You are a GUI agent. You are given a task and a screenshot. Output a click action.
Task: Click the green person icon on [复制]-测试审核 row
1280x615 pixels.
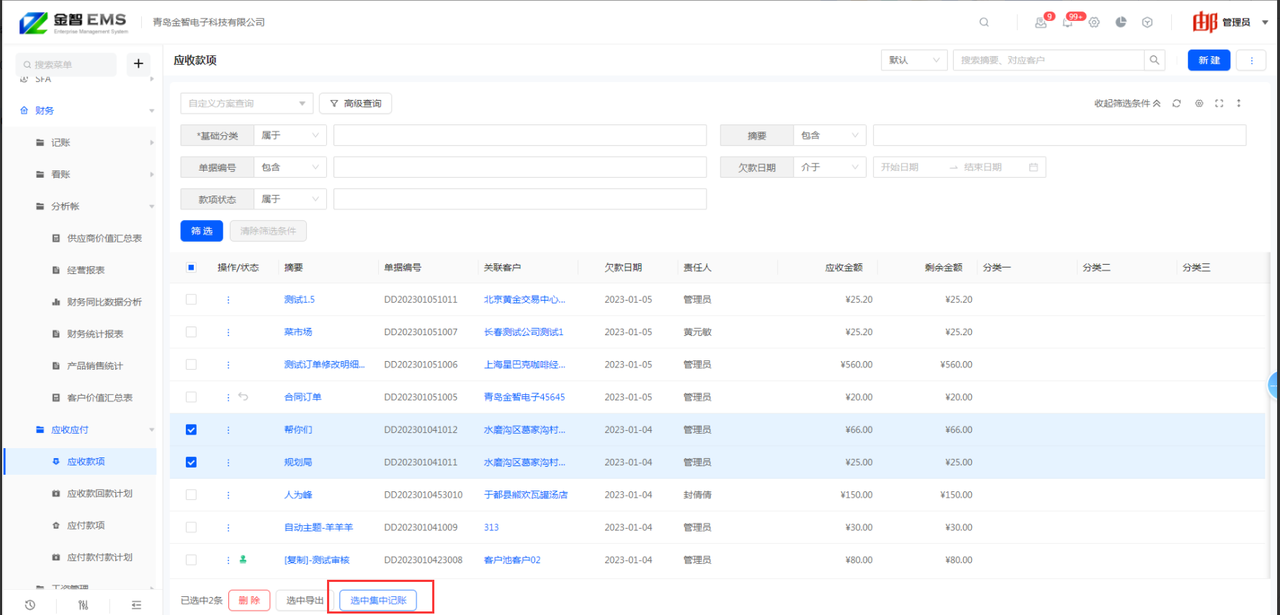click(243, 560)
